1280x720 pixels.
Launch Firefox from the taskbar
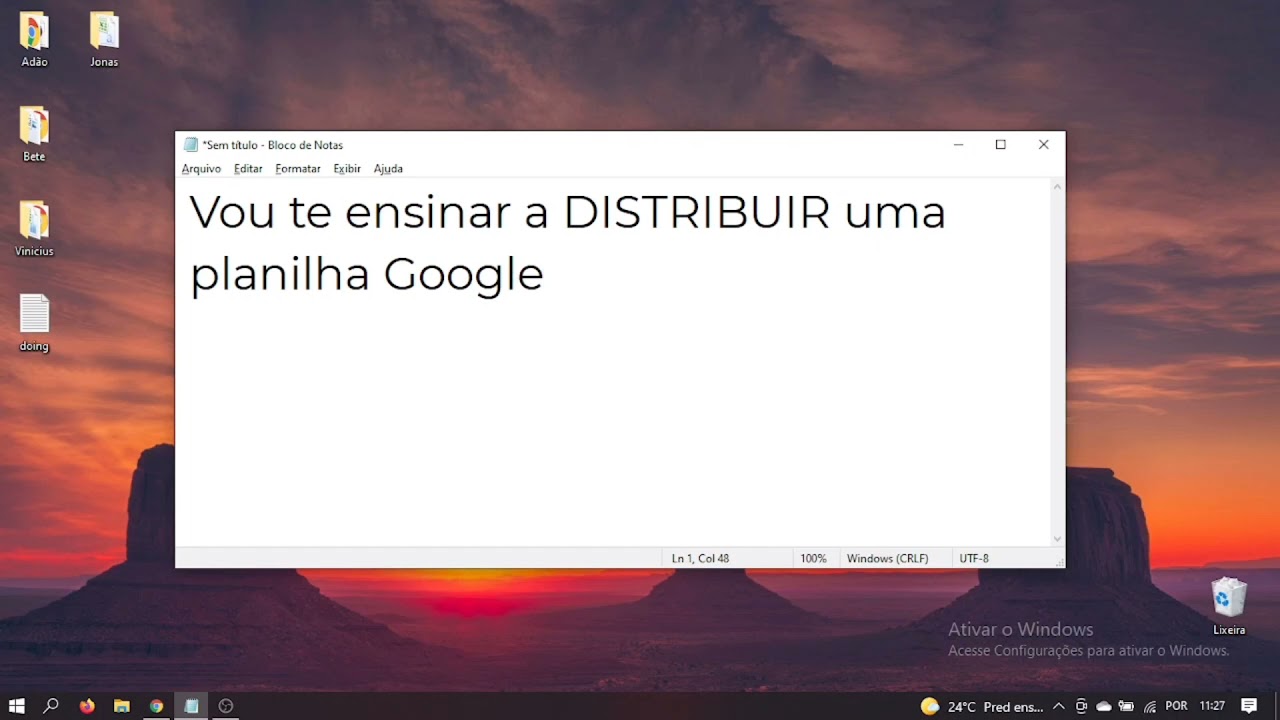pos(87,706)
